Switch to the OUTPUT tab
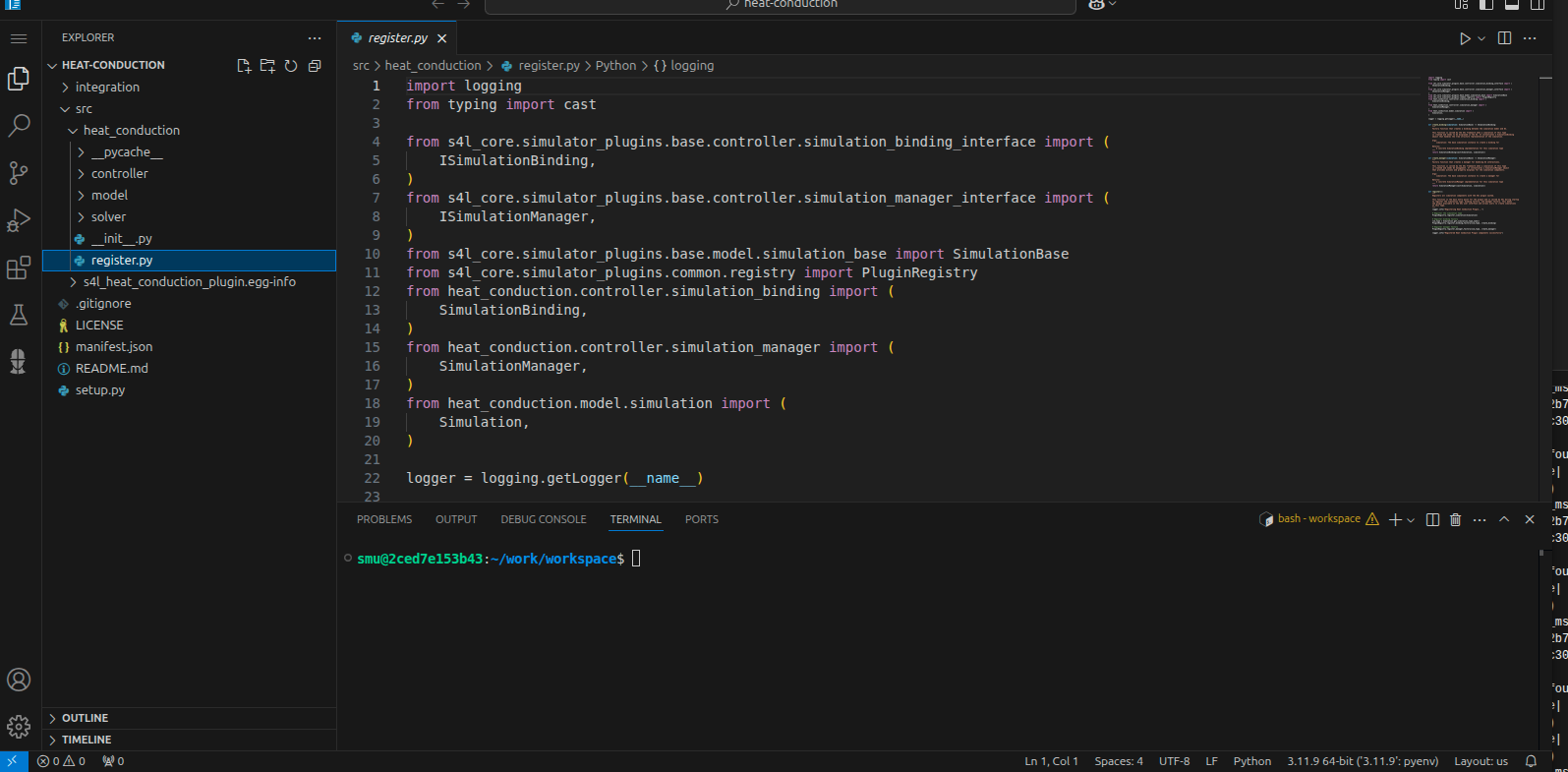Image resolution: width=1568 pixels, height=772 pixels. click(456, 519)
